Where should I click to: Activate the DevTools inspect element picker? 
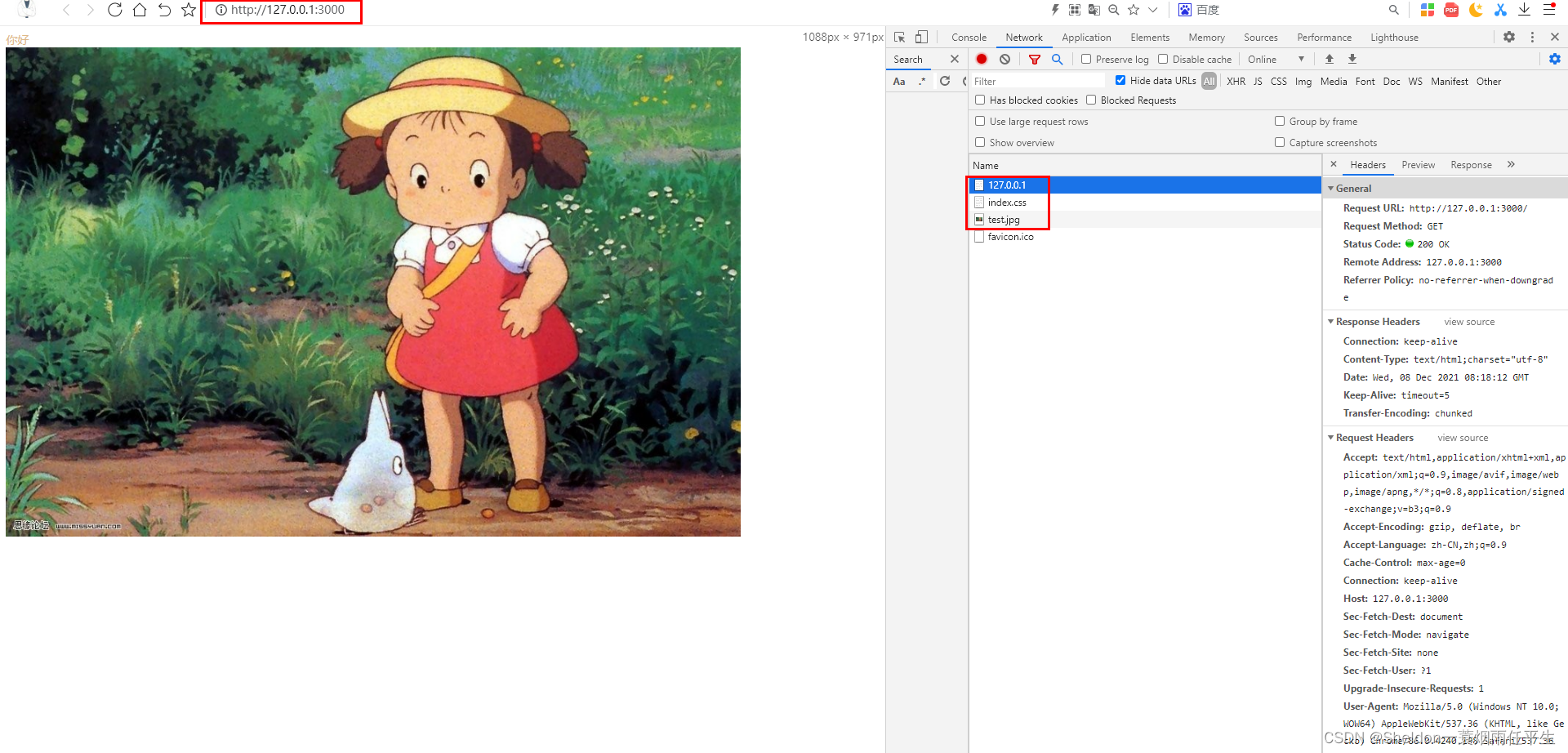(900, 37)
